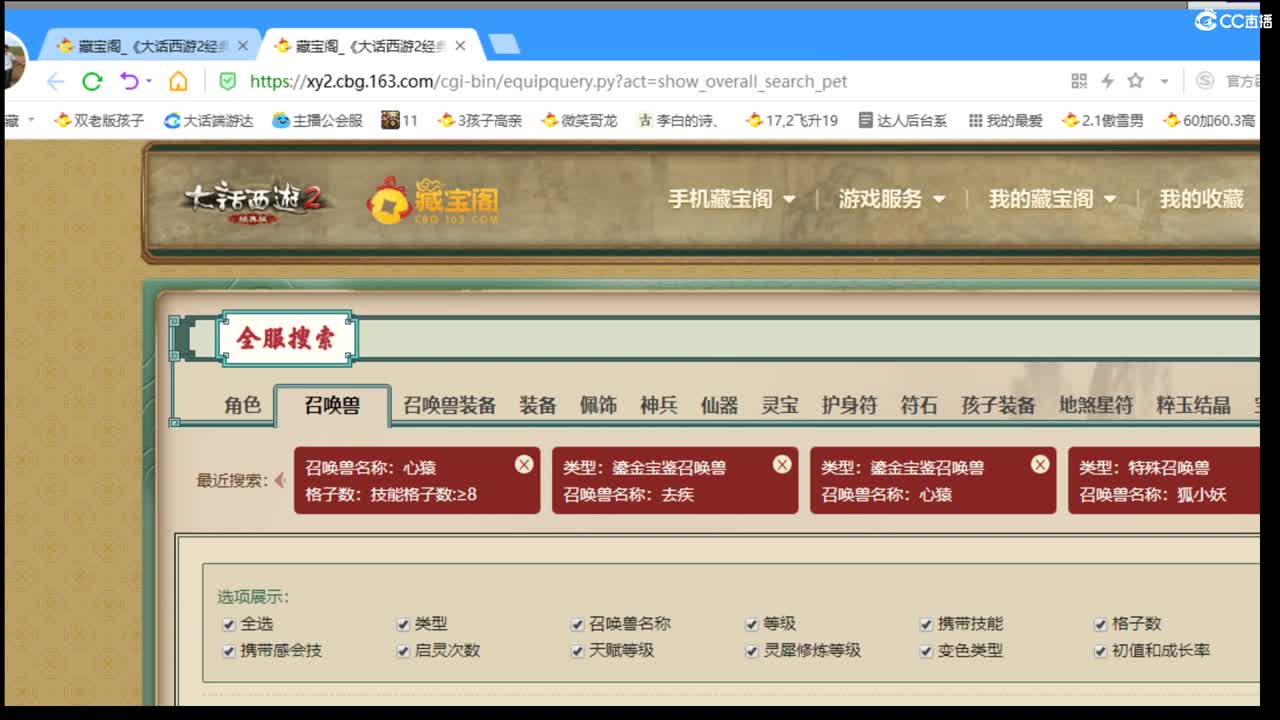Open a new browser tab
Screen dimensions: 1280x720
pyautogui.click(x=504, y=44)
